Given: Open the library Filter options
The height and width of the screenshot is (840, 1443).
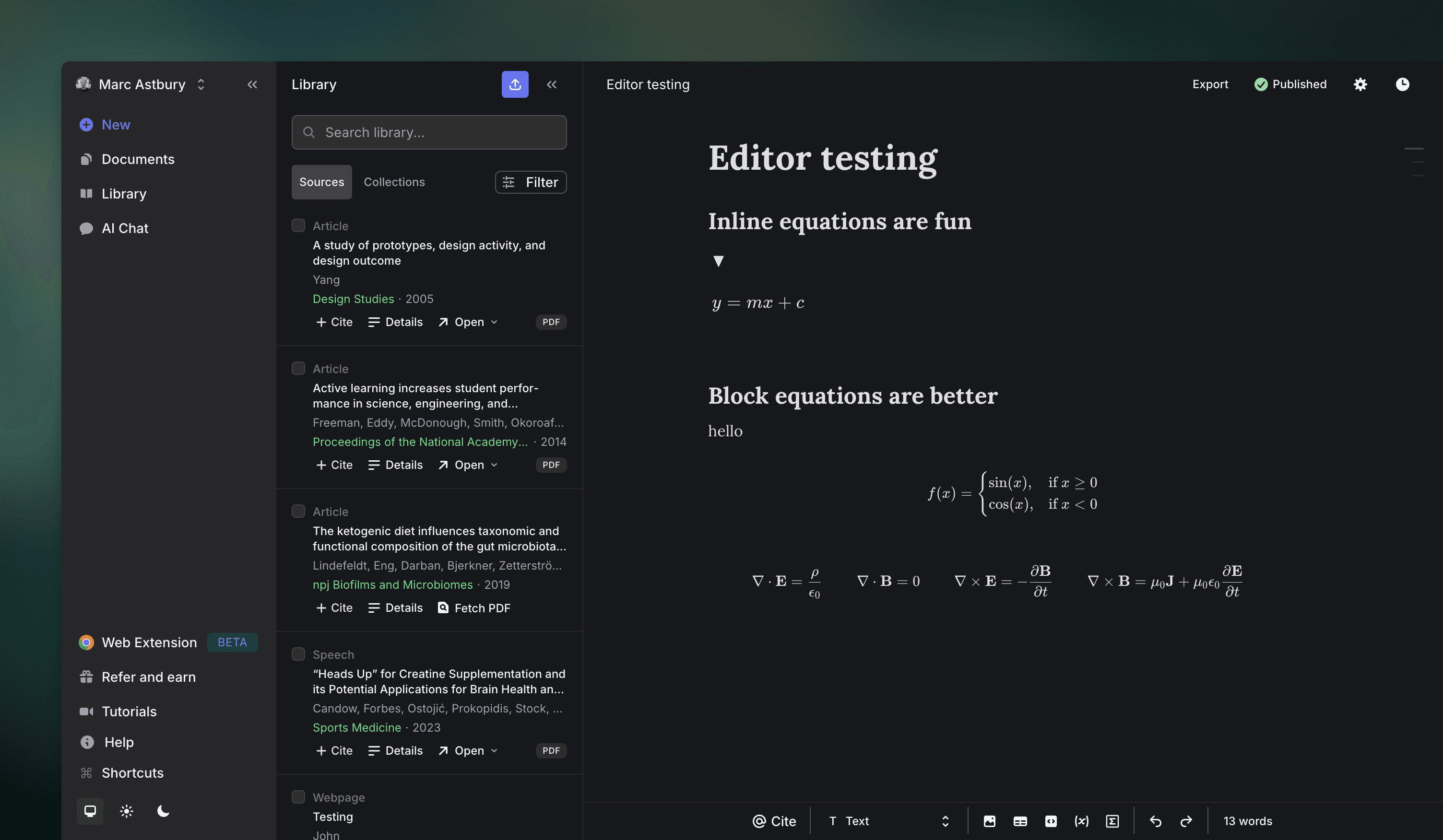Looking at the screenshot, I should coord(530,182).
